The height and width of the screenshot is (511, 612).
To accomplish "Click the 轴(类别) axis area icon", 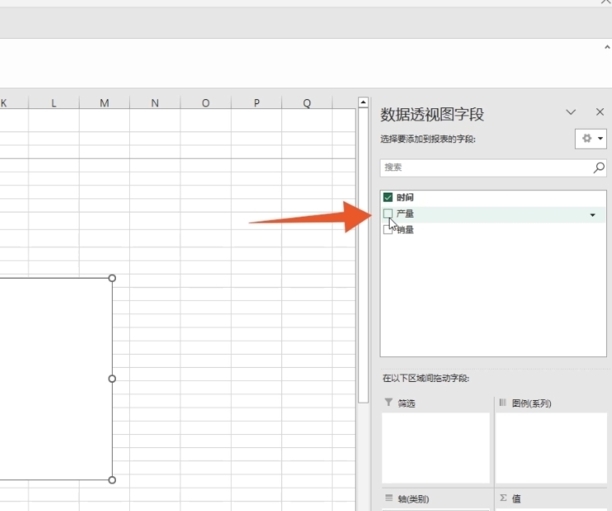I will click(388, 497).
